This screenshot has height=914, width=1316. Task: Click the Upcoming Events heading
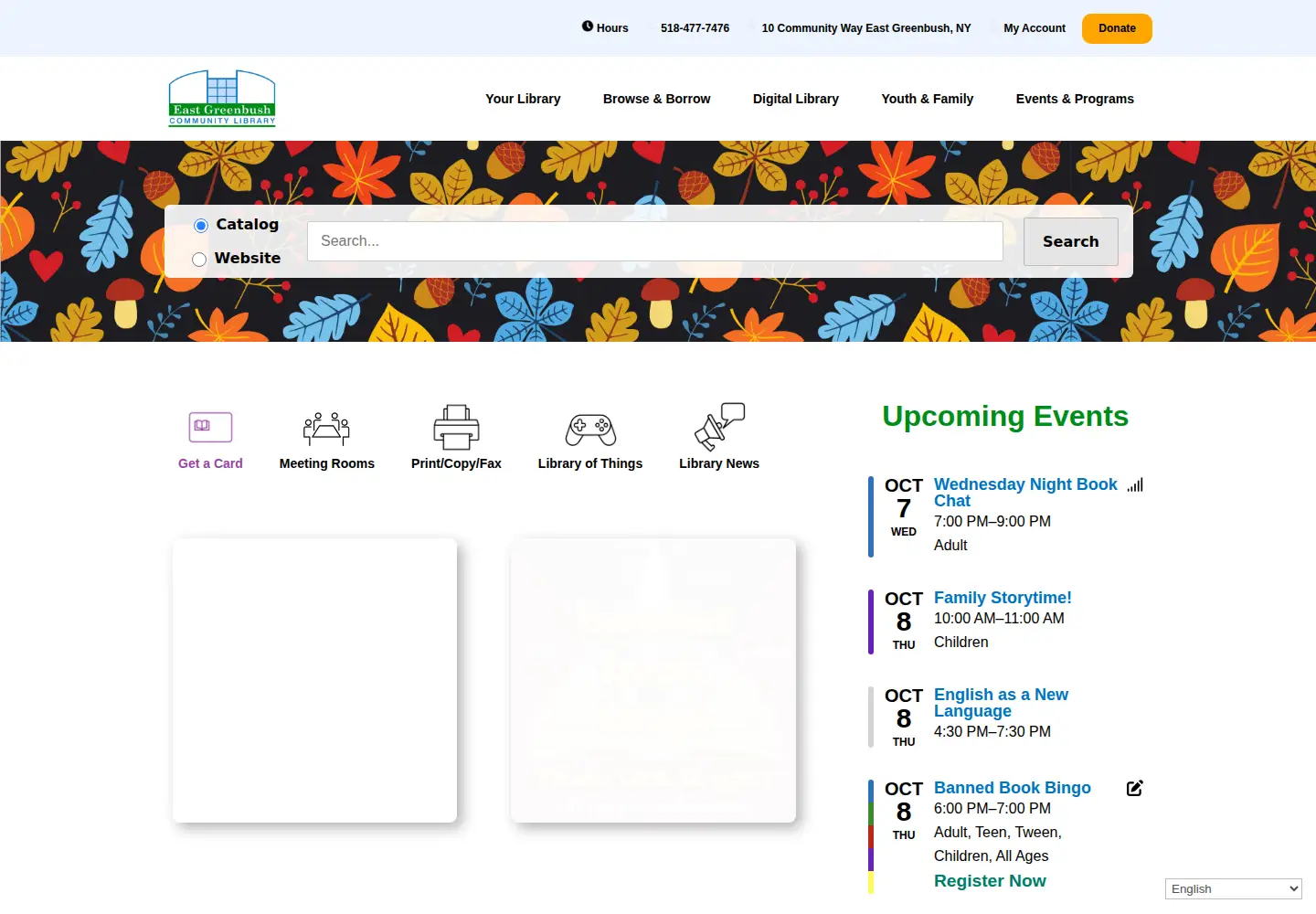tap(1005, 417)
